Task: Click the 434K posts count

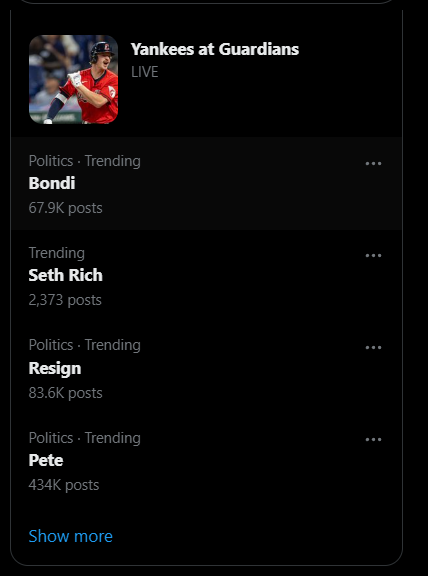Action: [64, 485]
